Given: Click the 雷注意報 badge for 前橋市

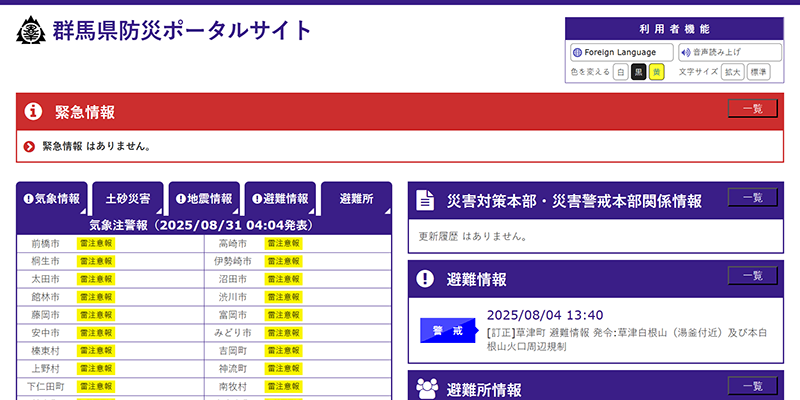Looking at the screenshot, I should point(96,243).
